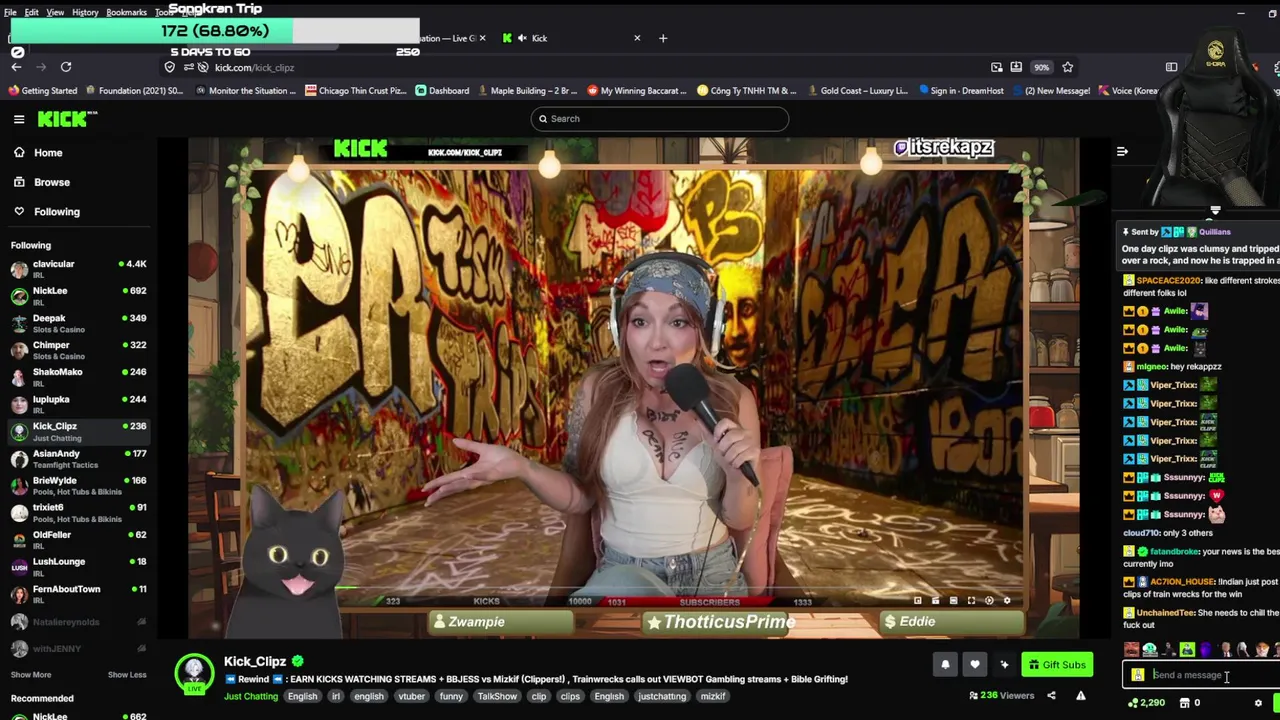This screenshot has height=720, width=1280.
Task: Open ShakoMako IRL channel
Action: (x=78, y=377)
